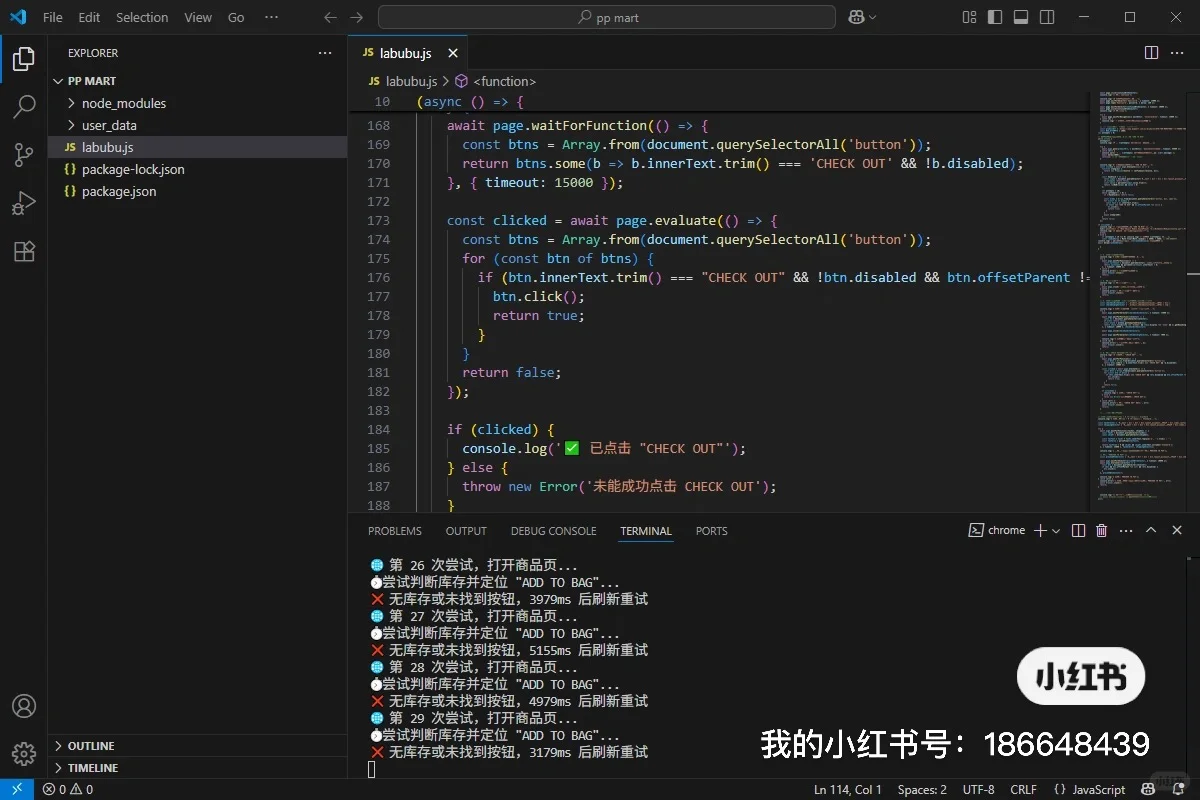Switch to the OUTPUT panel tab
Image resolution: width=1200 pixels, height=800 pixels.
click(x=466, y=531)
